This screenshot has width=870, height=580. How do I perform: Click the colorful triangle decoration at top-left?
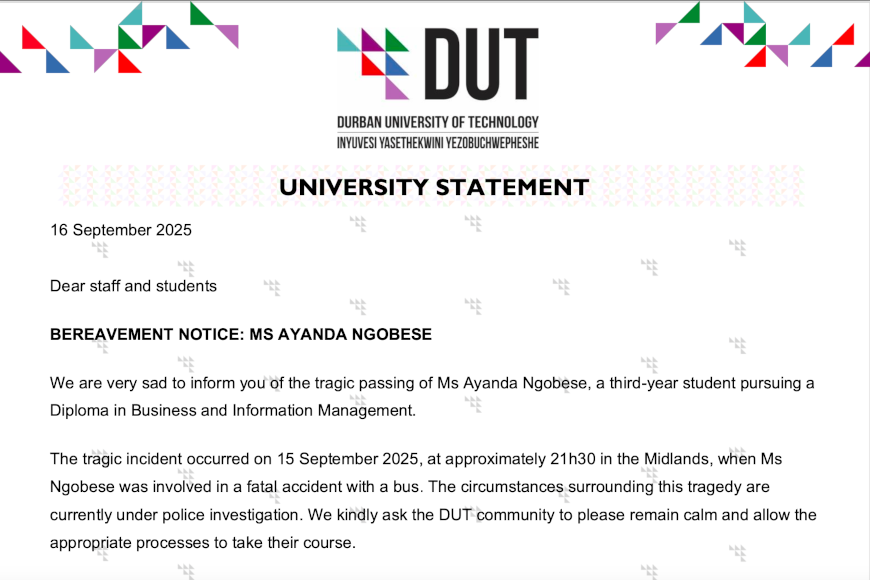click(x=119, y=38)
